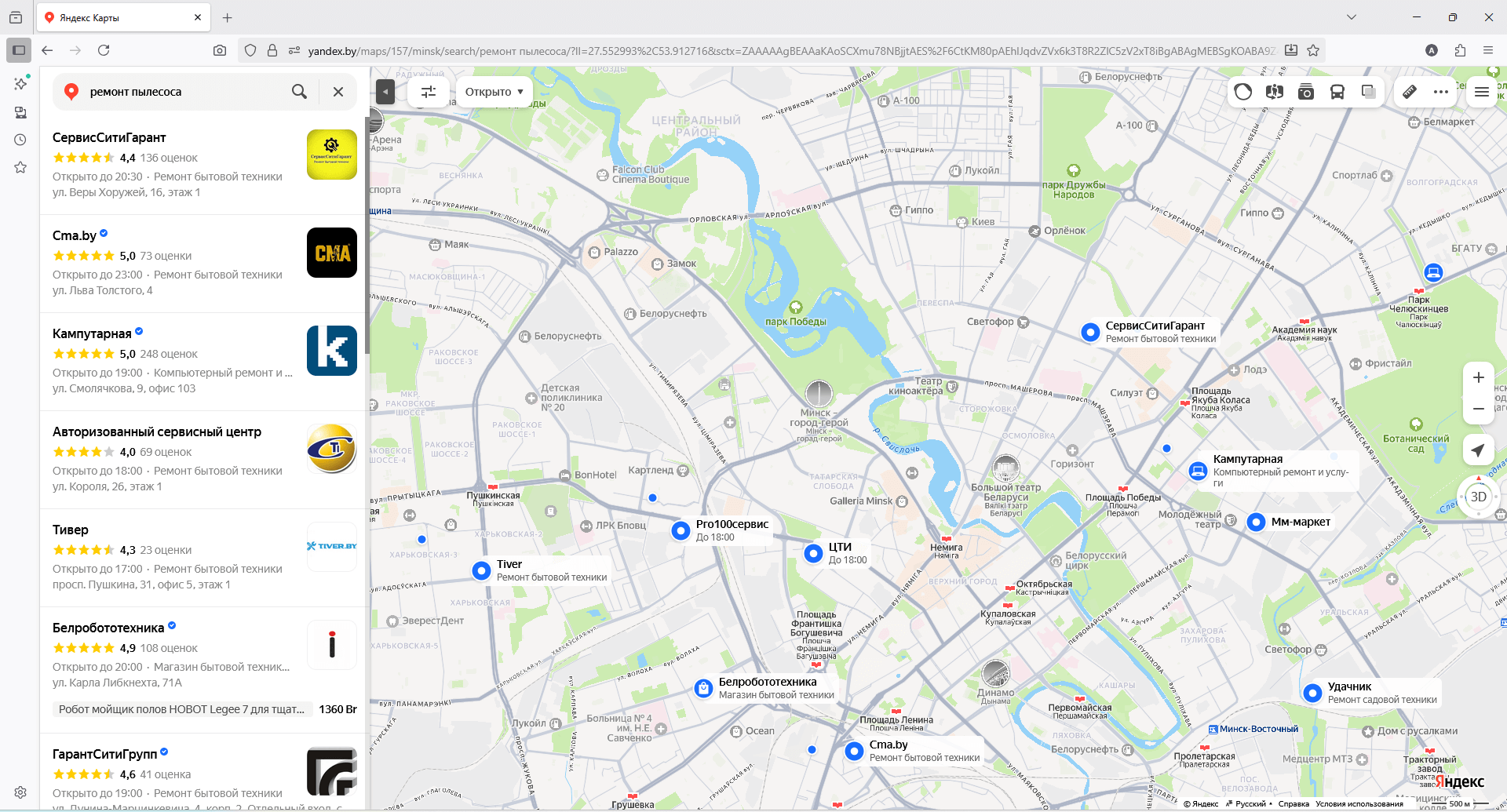The height and width of the screenshot is (812, 1507).
Task: Click the ремонт пылесоса search field
Action: (x=184, y=92)
